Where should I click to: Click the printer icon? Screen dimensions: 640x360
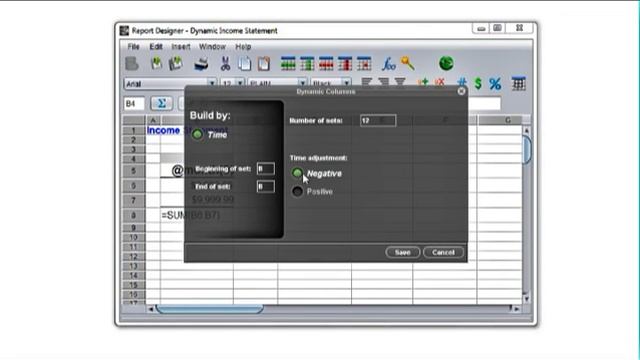[201, 64]
